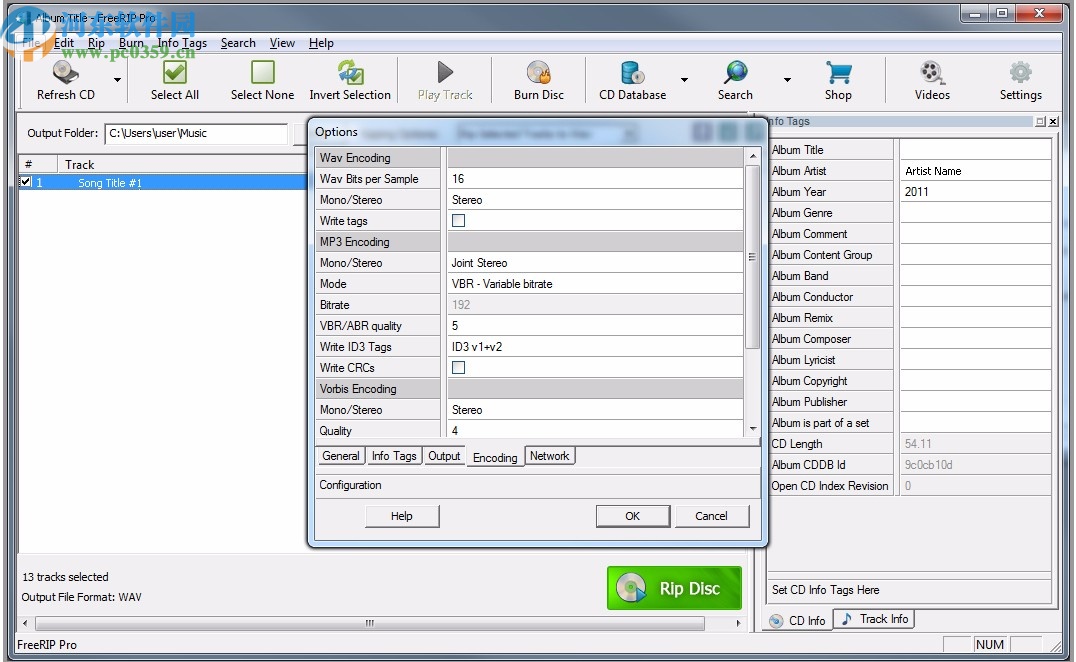Expand the Search toolbar dropdown arrow
Viewport: 1076px width, 662px height.
click(x=786, y=80)
